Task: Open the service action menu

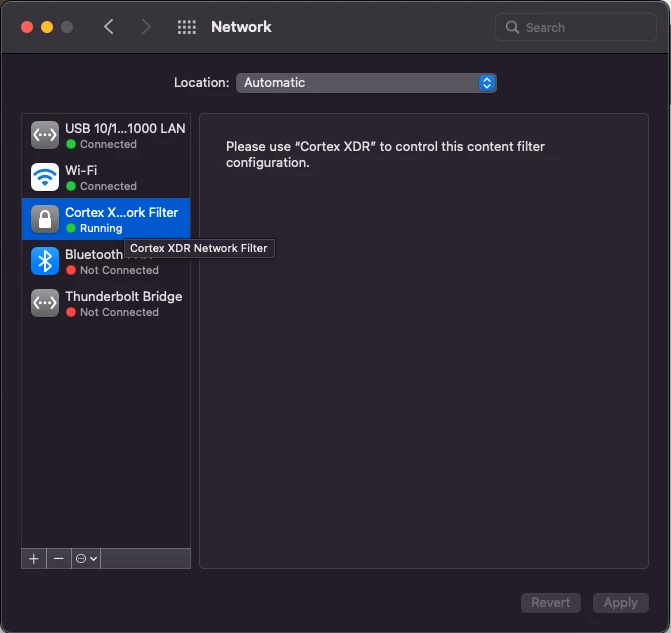Action: [86, 559]
